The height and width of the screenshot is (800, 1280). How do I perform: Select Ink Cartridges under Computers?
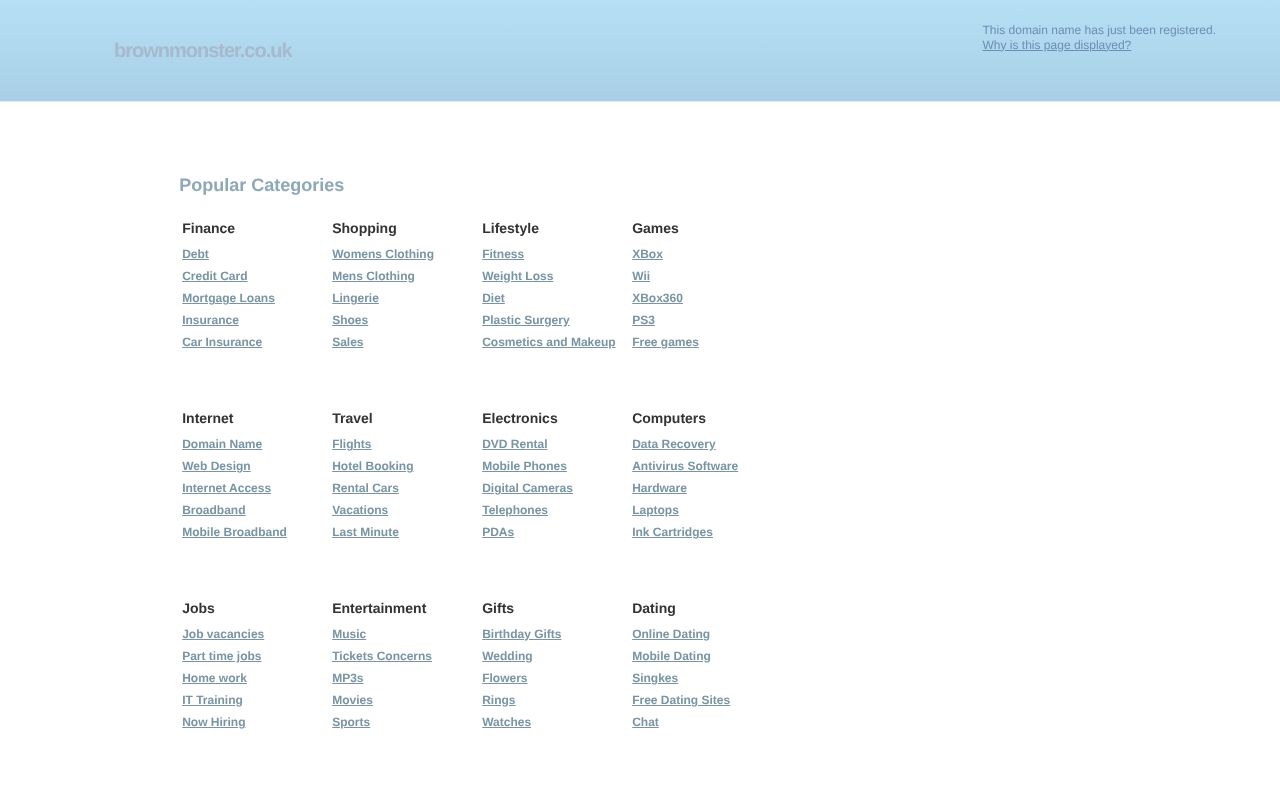[672, 532]
